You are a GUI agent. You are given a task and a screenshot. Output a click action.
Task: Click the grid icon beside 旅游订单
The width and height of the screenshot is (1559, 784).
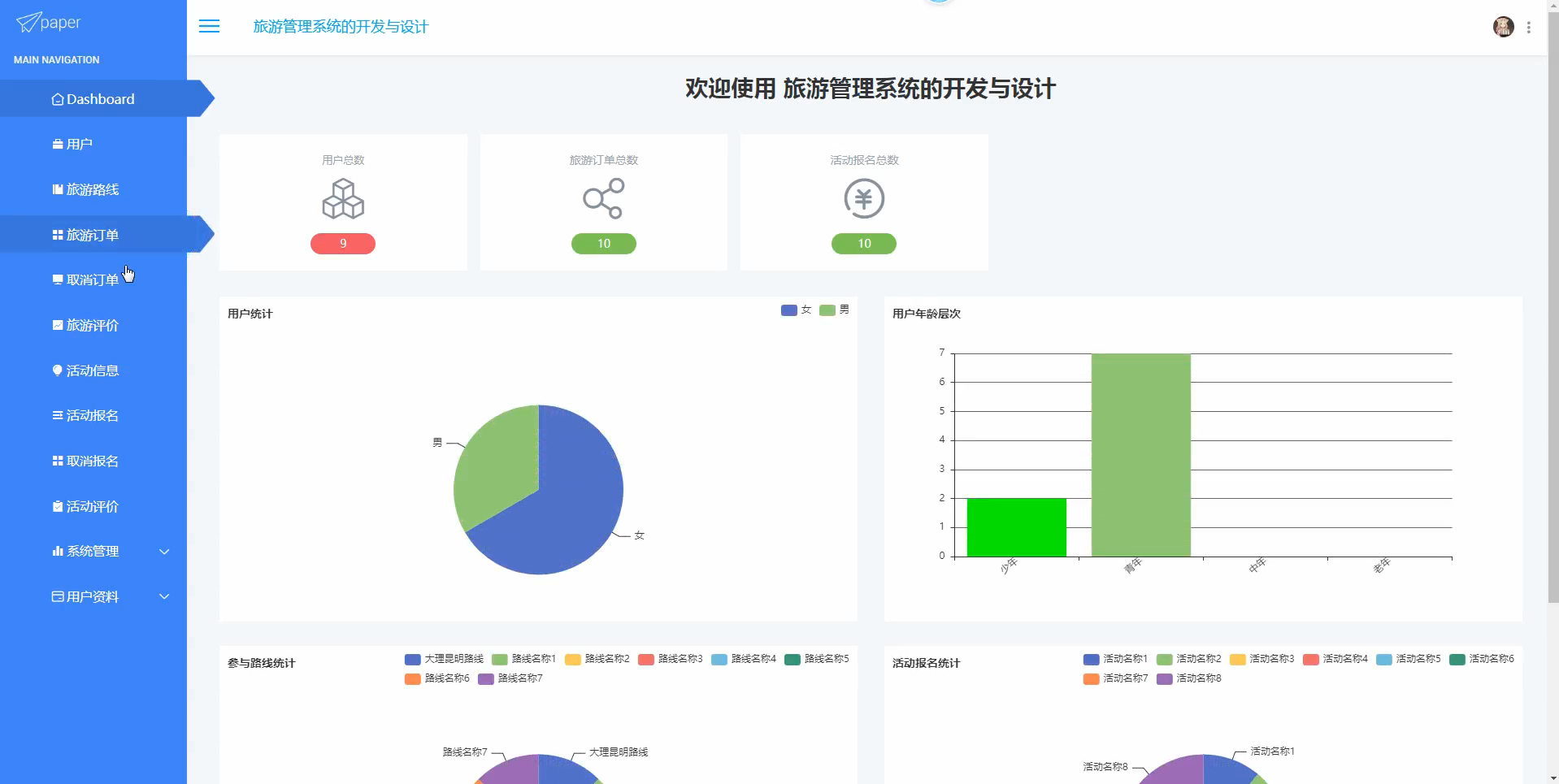point(58,235)
